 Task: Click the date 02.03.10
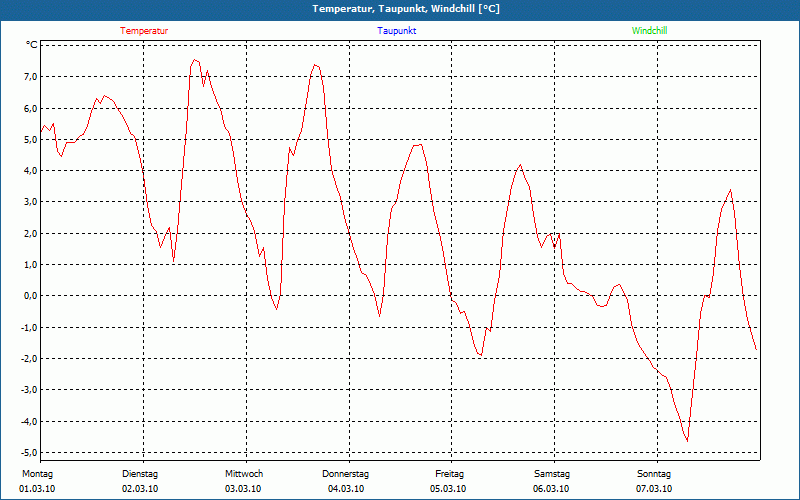(x=140, y=489)
